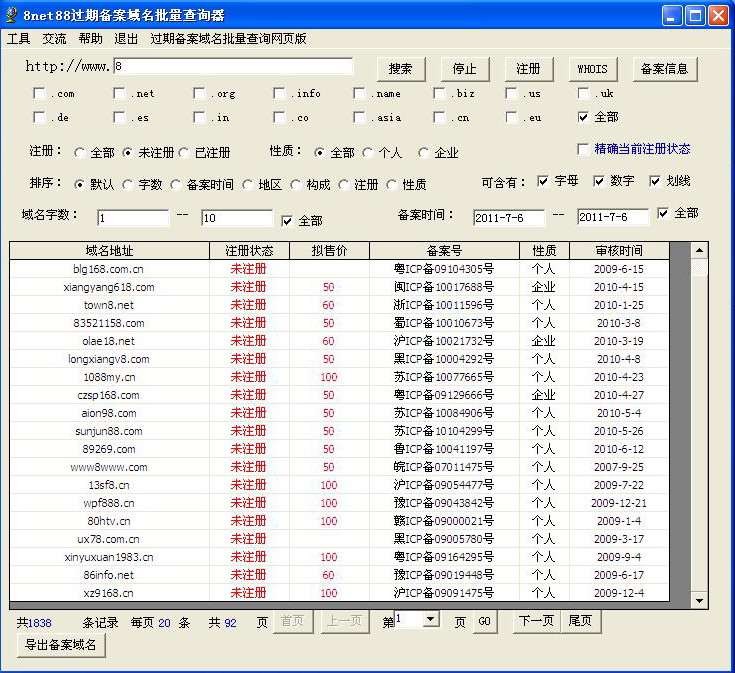Select 全部 radio under 注册
The image size is (735, 673).
tap(79, 153)
